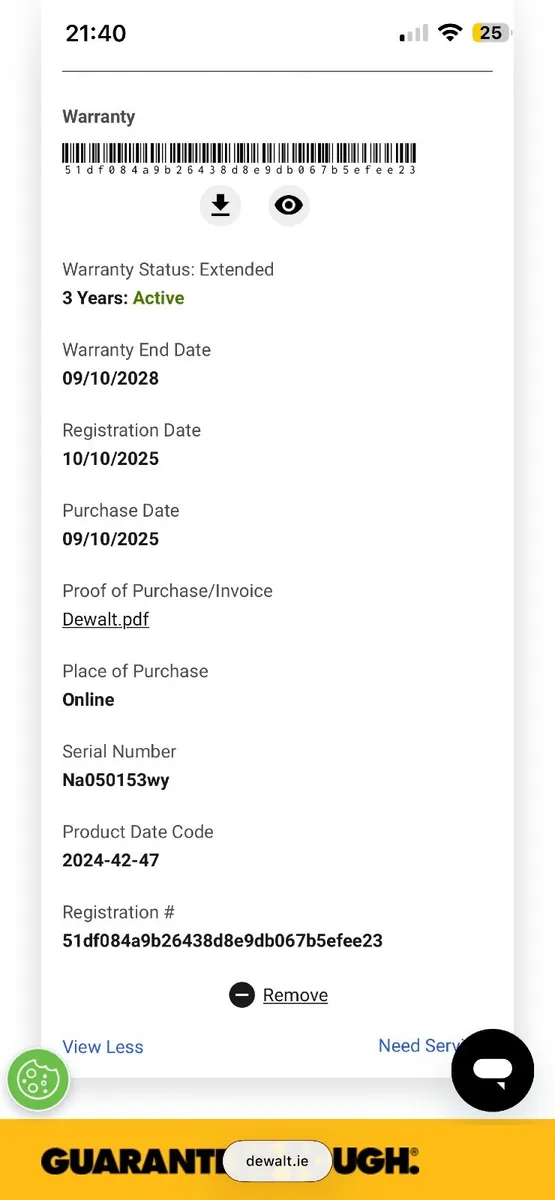Select registration number 51df084a9b26438d8e9db067b5efee23
This screenshot has width=555, height=1200.
pos(222,940)
